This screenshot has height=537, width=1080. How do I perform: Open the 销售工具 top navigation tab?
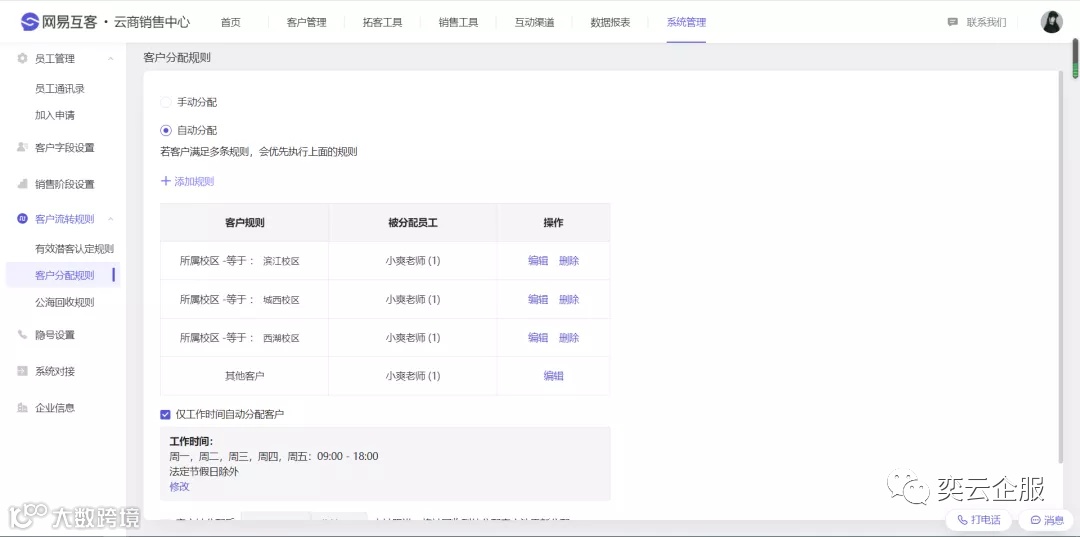pyautogui.click(x=458, y=22)
